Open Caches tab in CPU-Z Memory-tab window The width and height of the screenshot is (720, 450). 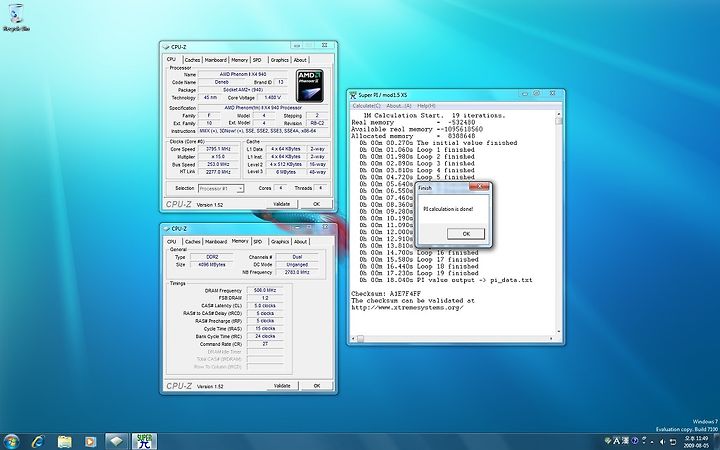pyautogui.click(x=193, y=242)
